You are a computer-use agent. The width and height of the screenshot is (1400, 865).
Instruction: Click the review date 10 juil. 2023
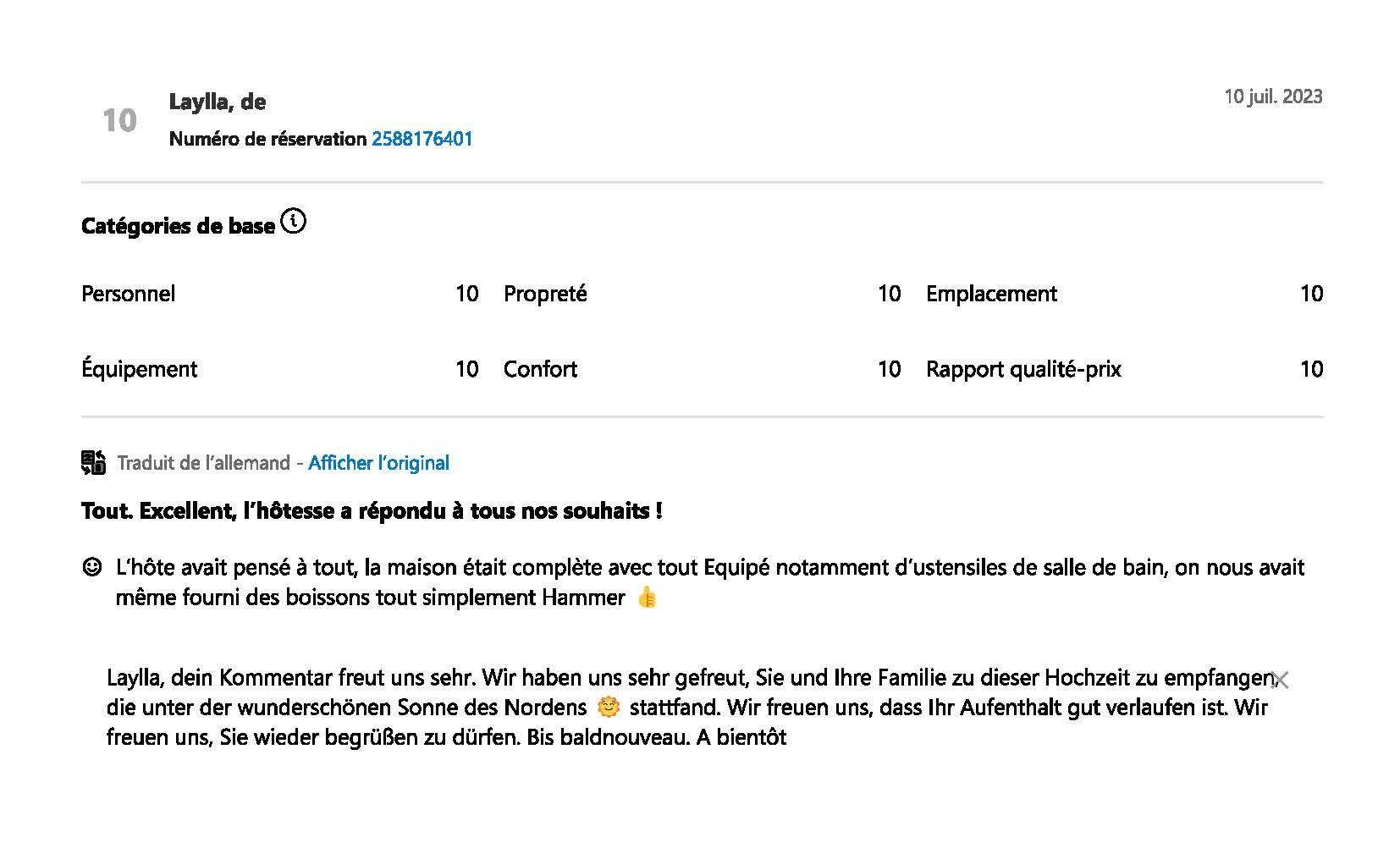[1273, 96]
